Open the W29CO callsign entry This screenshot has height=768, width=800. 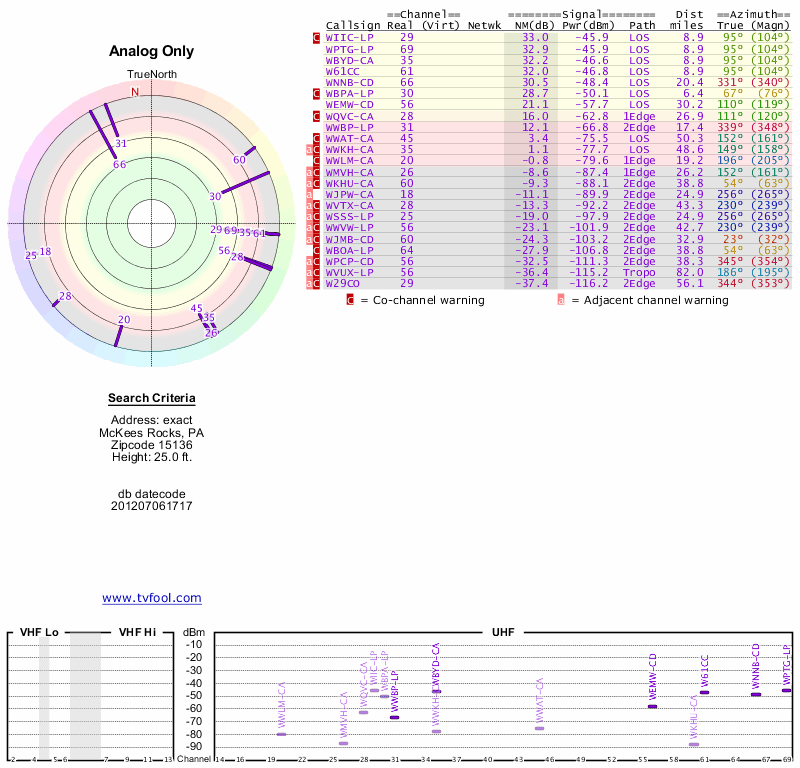(342, 283)
